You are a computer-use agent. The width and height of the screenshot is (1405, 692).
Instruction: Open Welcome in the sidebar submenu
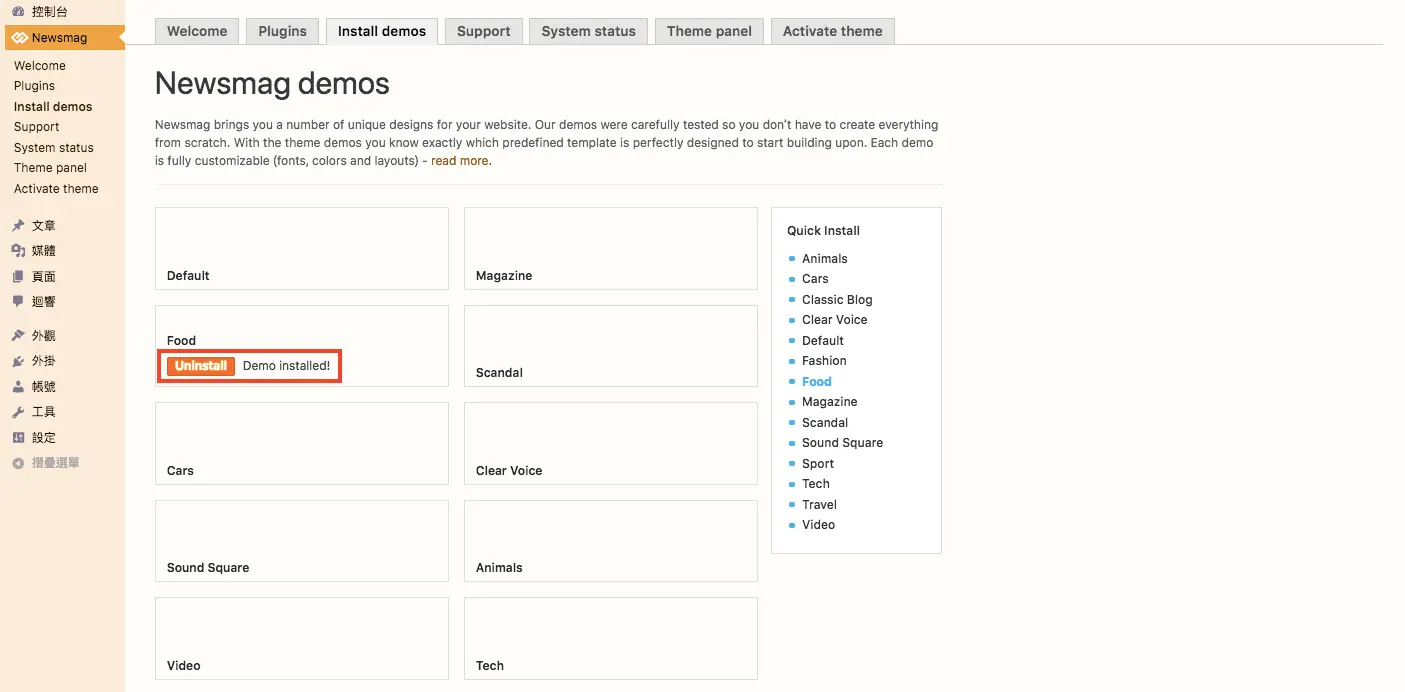40,66
